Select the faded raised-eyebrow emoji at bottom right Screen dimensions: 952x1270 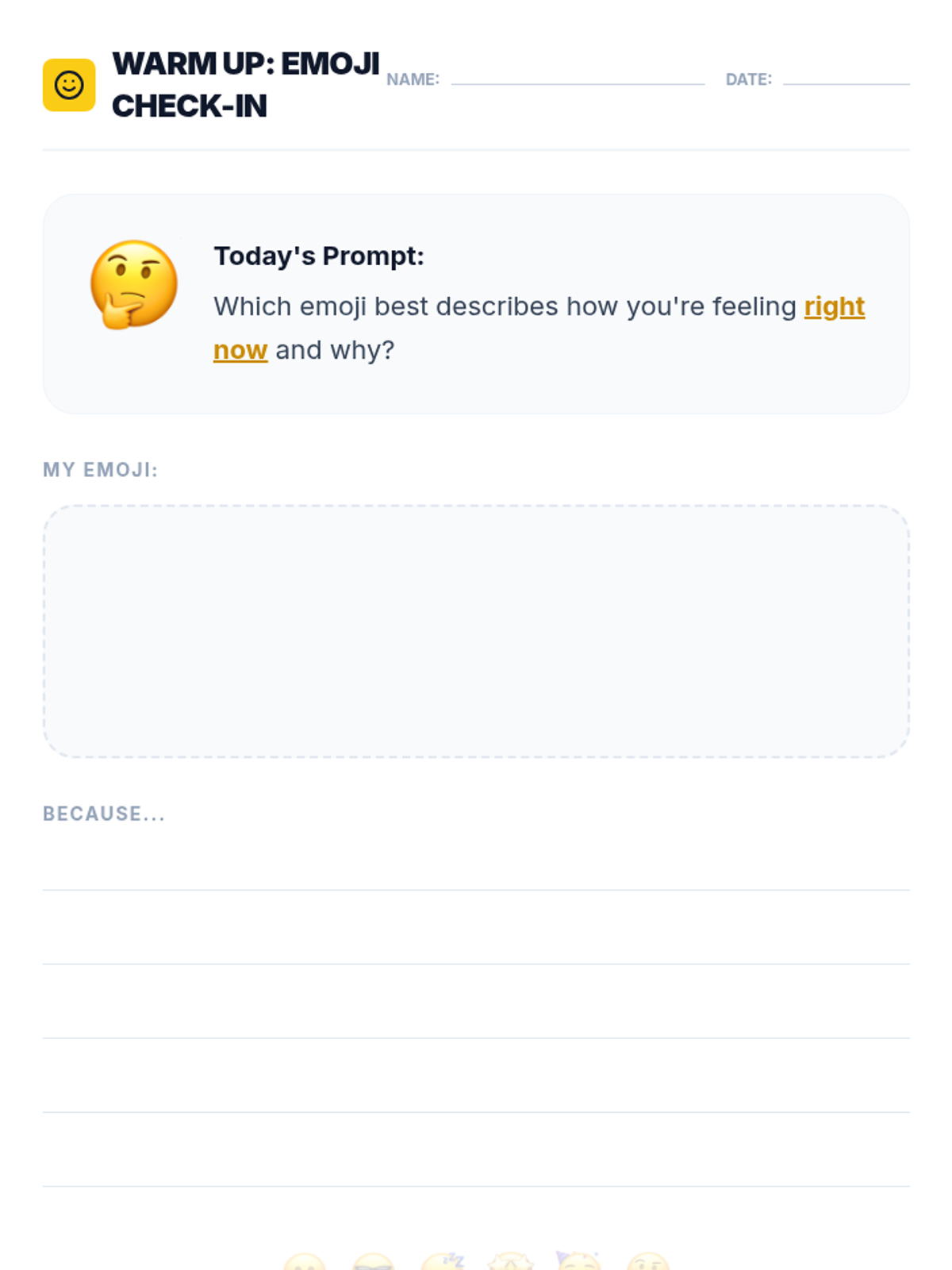point(648,1263)
